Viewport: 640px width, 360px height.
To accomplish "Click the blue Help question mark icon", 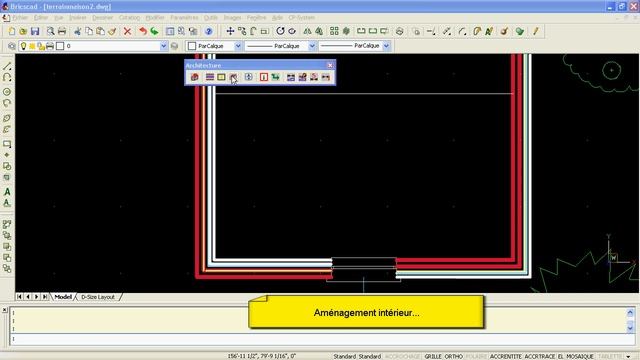I will point(209,31).
